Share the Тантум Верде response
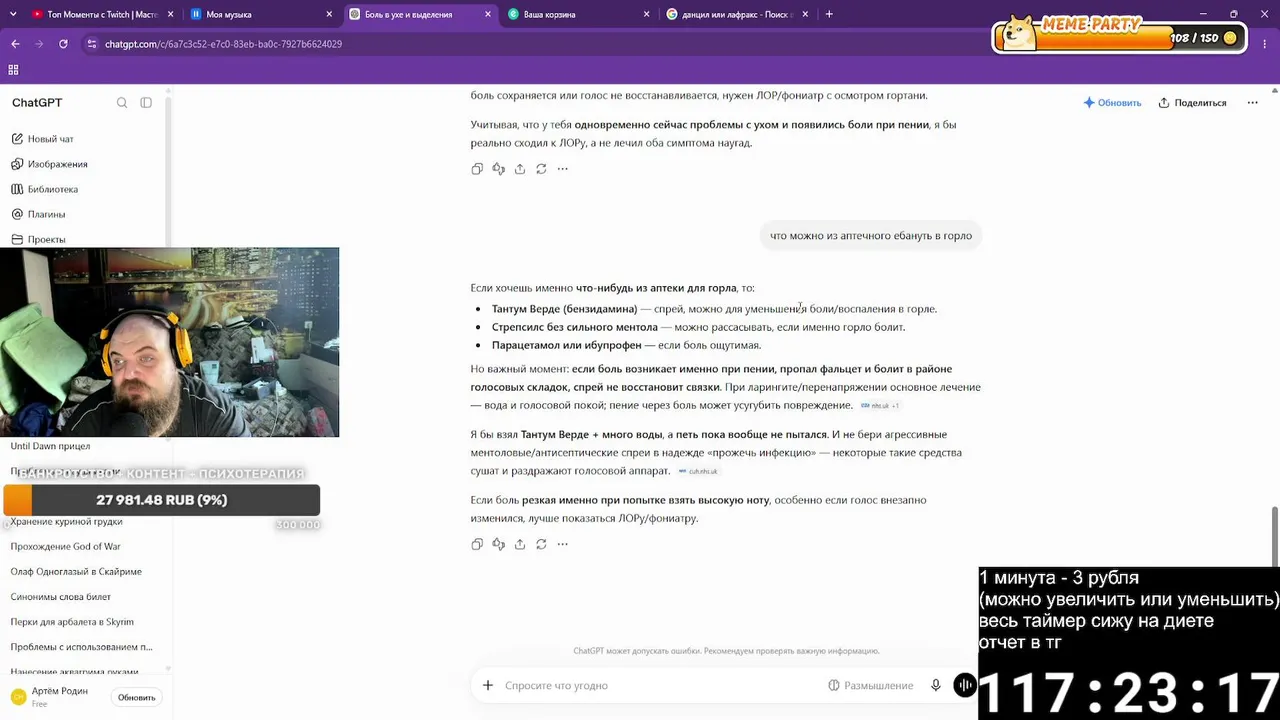The image size is (1280, 720). [x=520, y=544]
